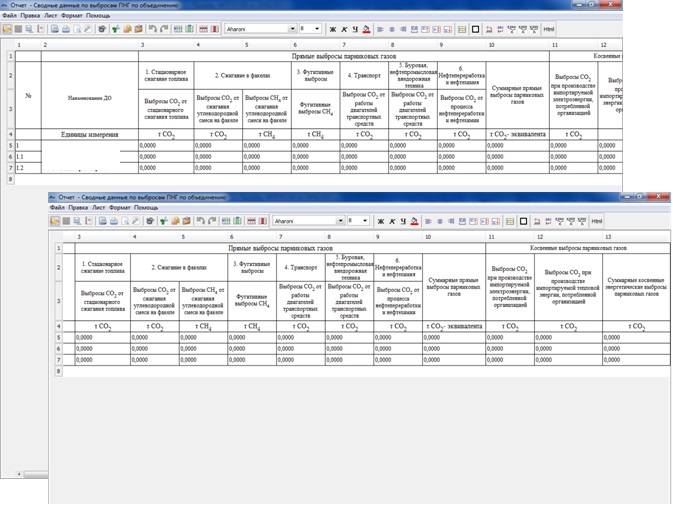This screenshot has height=505, width=673.
Task: Open the font size 8 dropdown in the front window
Action: tap(365, 220)
